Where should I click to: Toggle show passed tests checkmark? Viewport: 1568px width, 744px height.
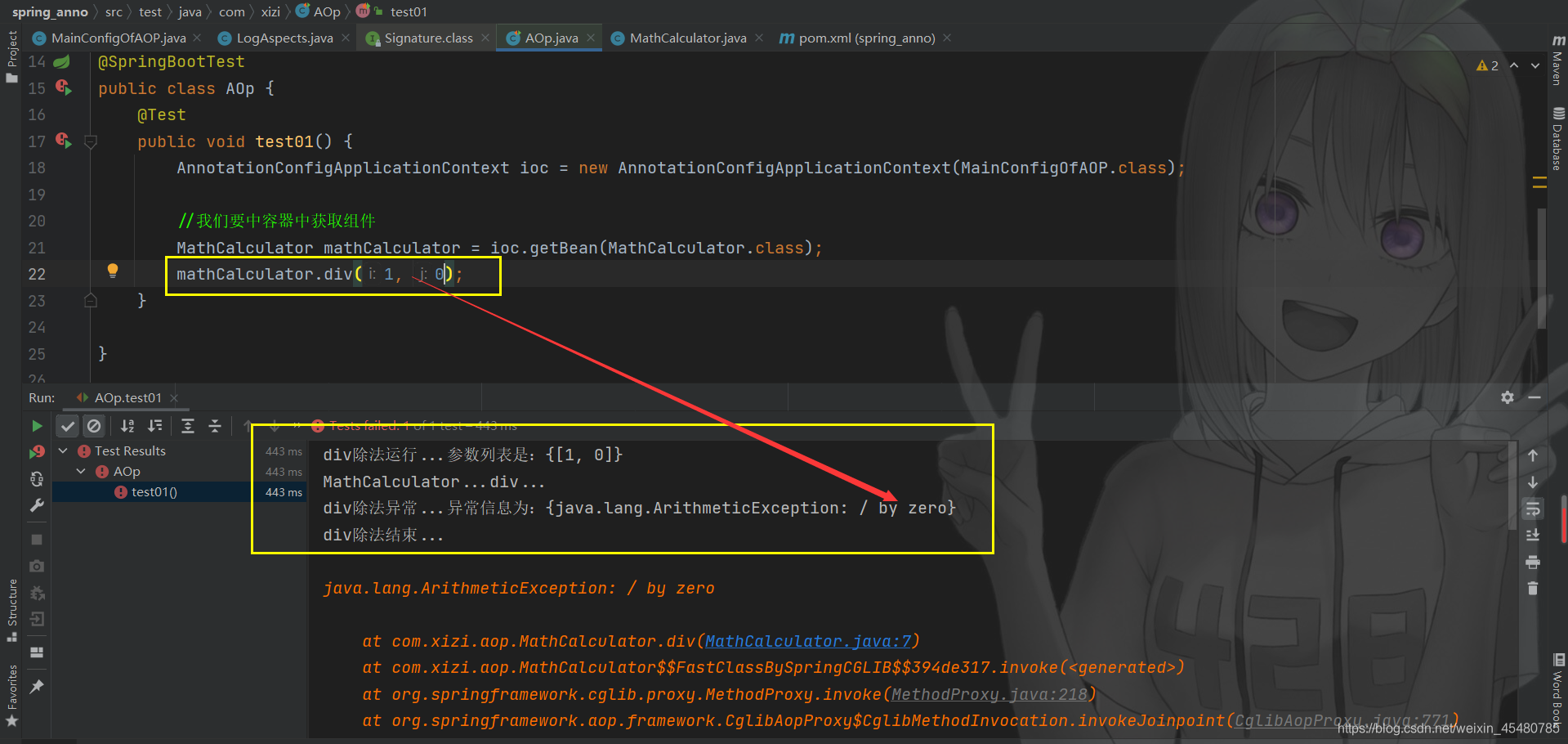[x=68, y=426]
